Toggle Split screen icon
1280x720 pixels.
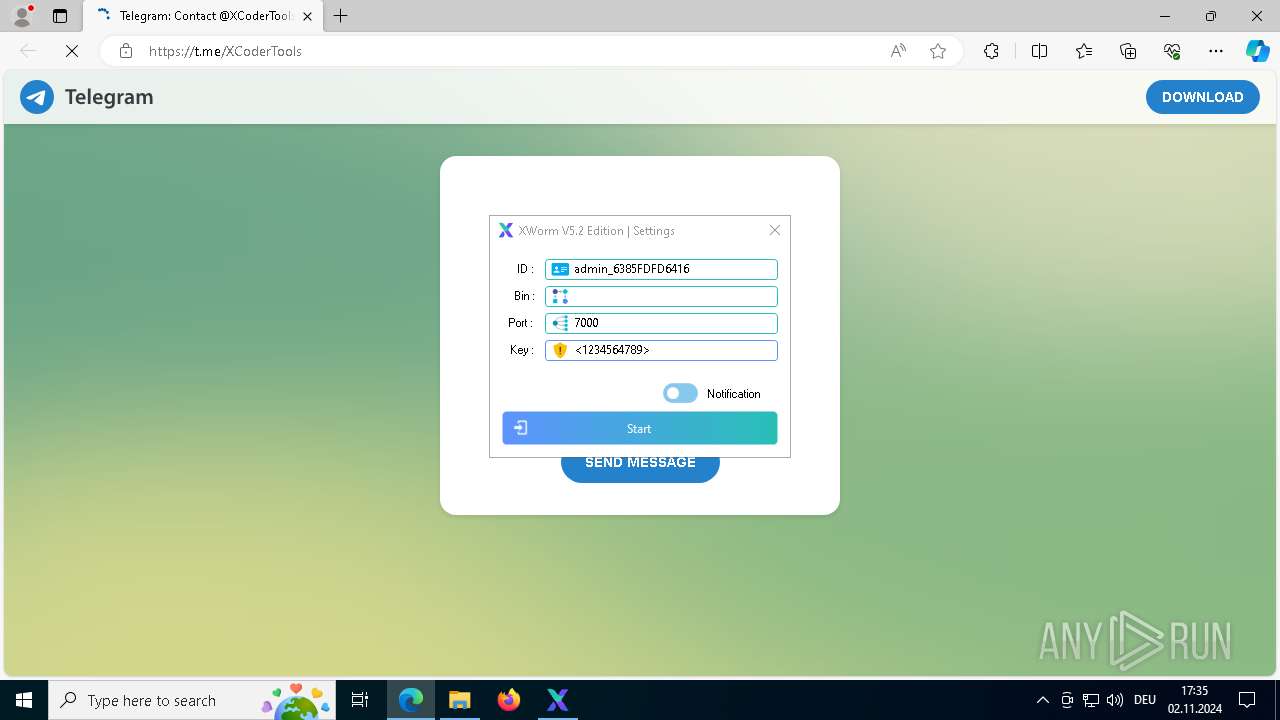[x=1039, y=51]
